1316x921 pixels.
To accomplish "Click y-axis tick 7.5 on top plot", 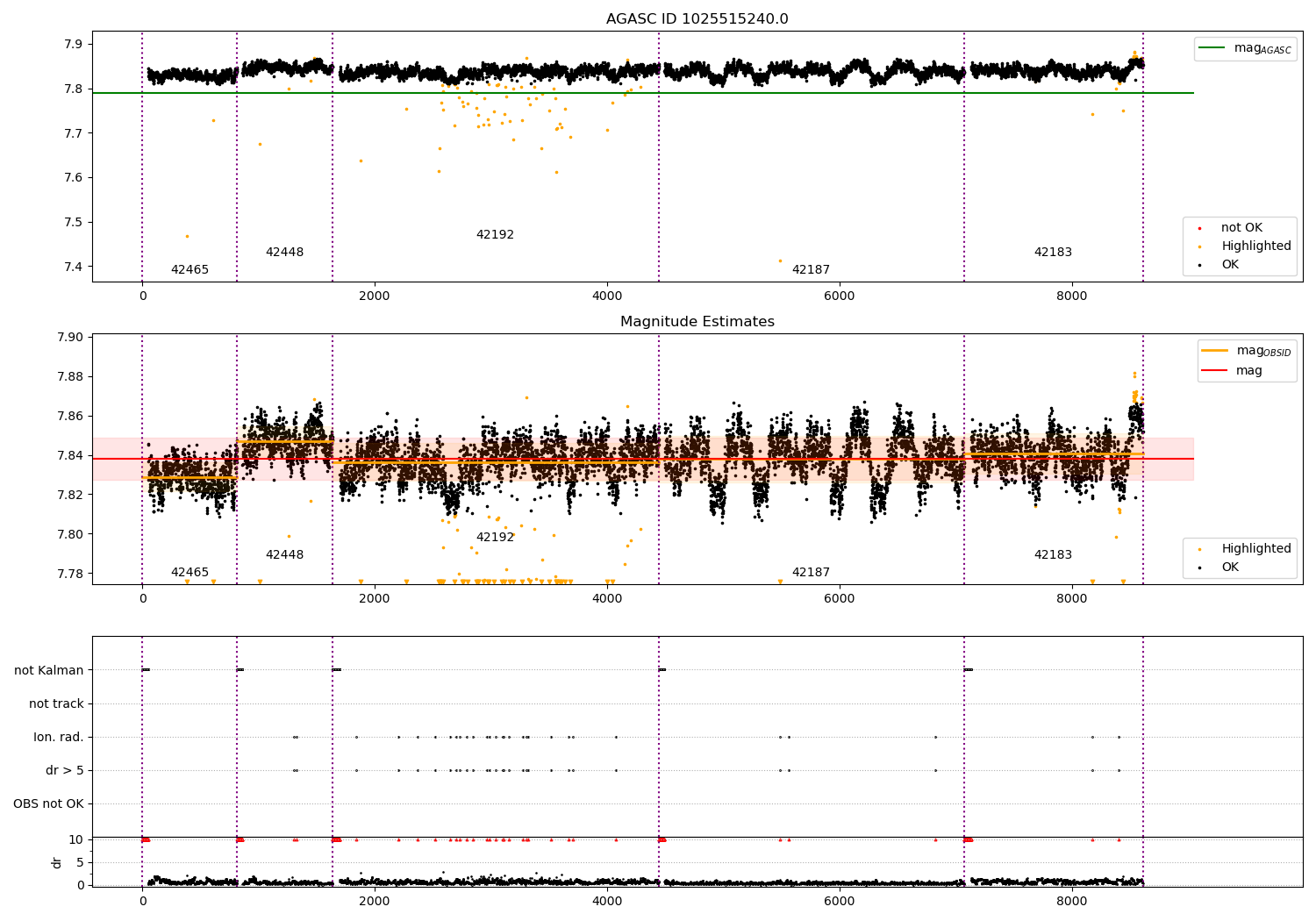I will pos(75,223).
